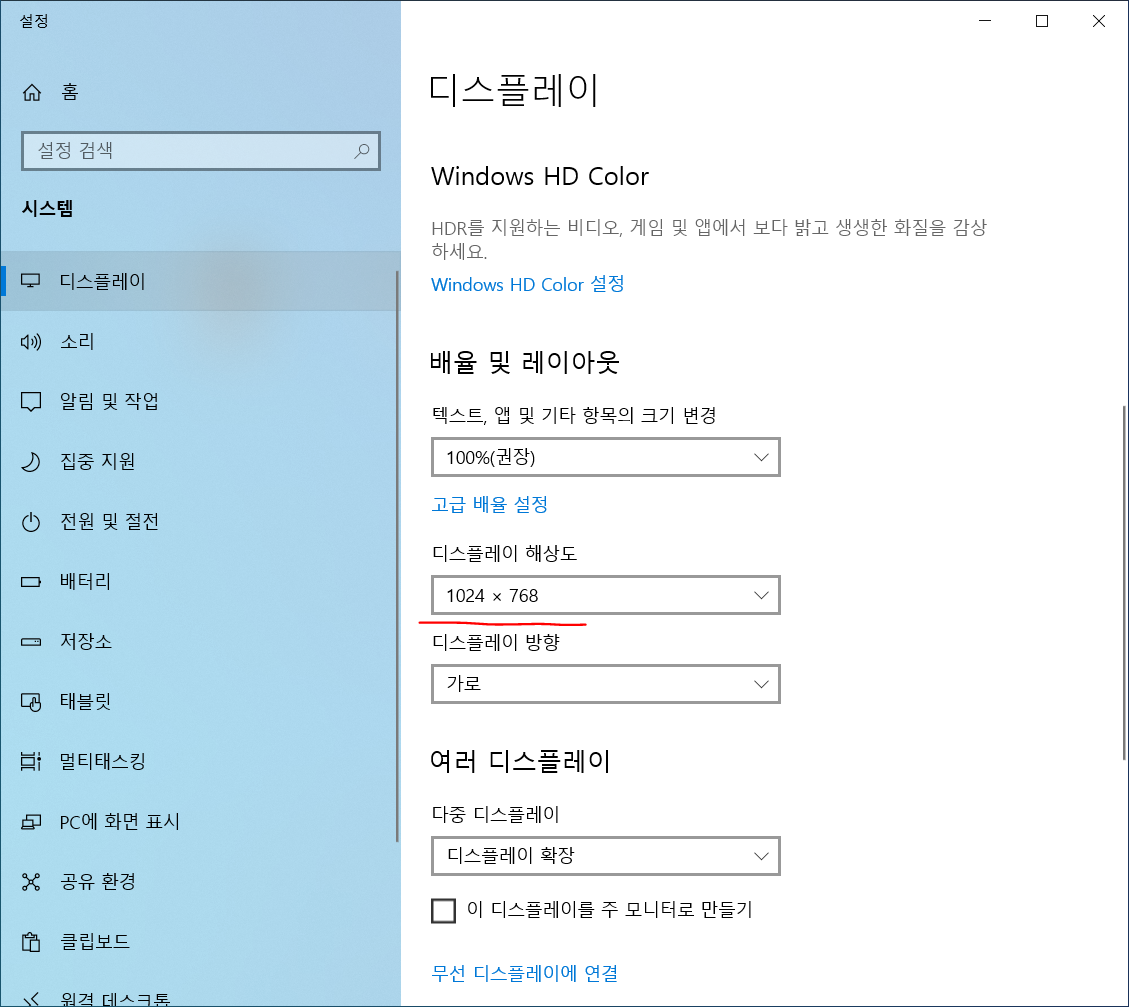Open the 가로 orientation dropdown
1129x1007 pixels.
point(606,684)
